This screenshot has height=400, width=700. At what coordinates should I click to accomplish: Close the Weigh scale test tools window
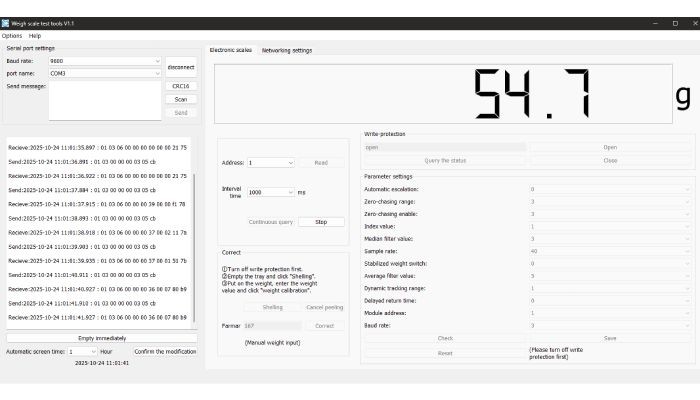pyautogui.click(x=695, y=23)
